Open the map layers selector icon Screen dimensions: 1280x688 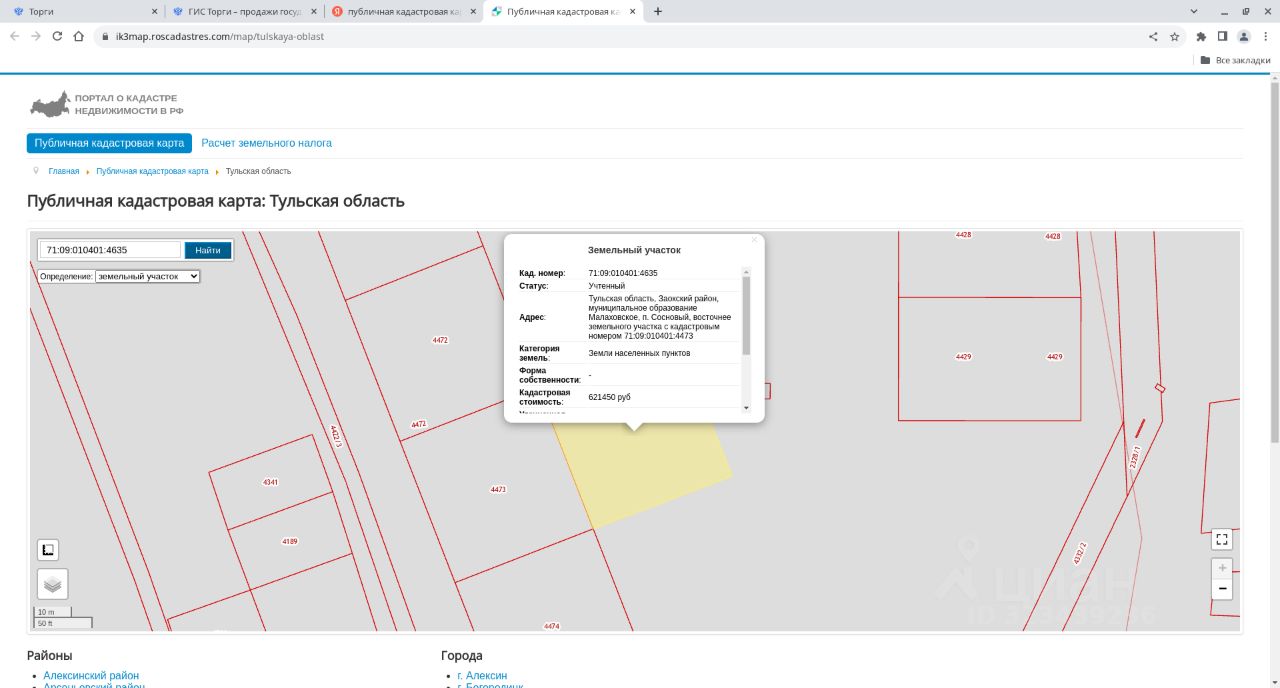point(53,584)
